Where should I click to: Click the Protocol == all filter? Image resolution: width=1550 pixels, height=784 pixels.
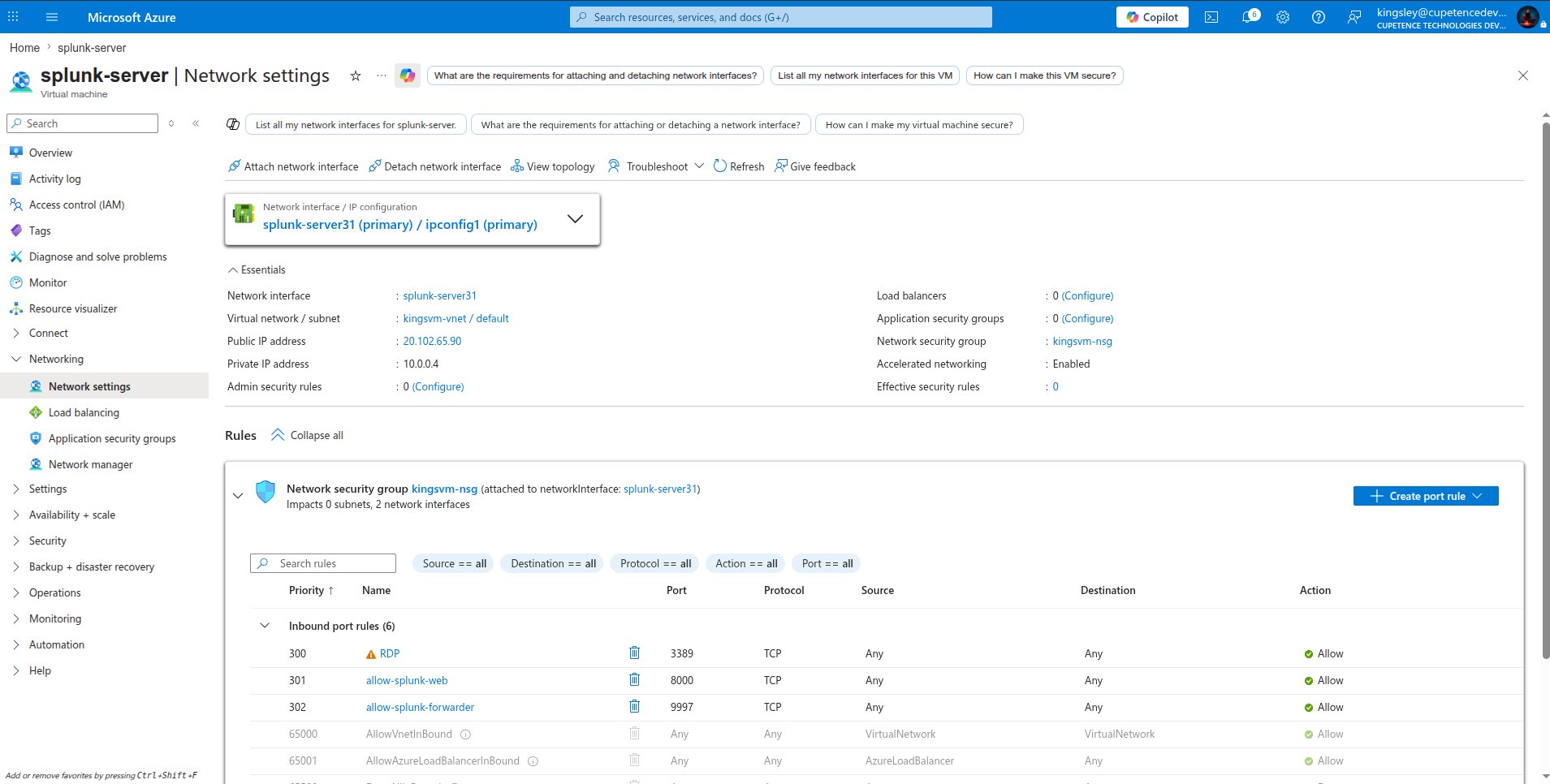pyautogui.click(x=655, y=563)
